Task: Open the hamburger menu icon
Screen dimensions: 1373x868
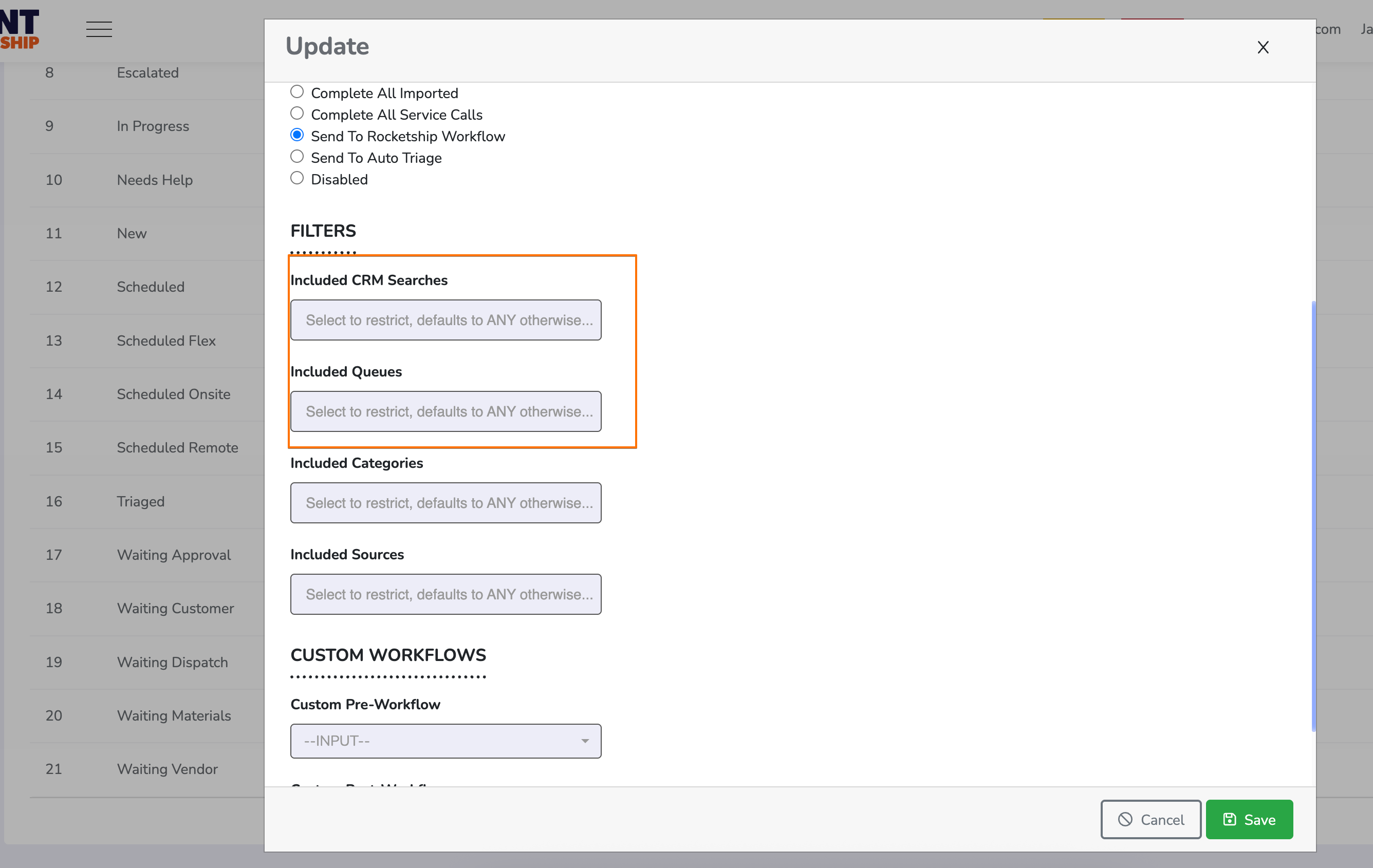Action: [99, 29]
